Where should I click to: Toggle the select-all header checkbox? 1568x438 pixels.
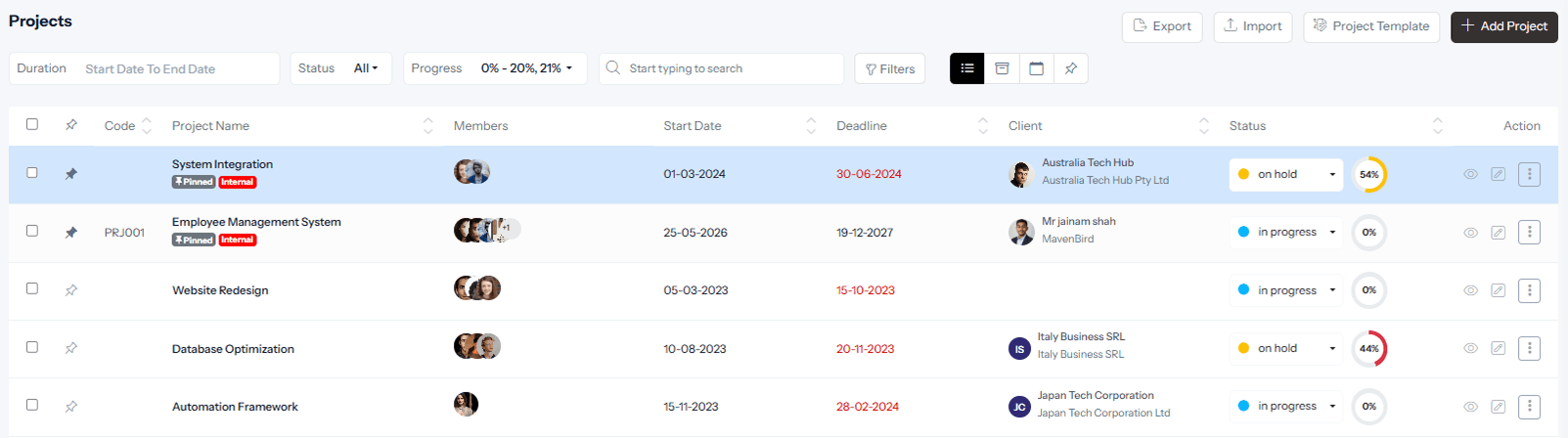pos(32,124)
